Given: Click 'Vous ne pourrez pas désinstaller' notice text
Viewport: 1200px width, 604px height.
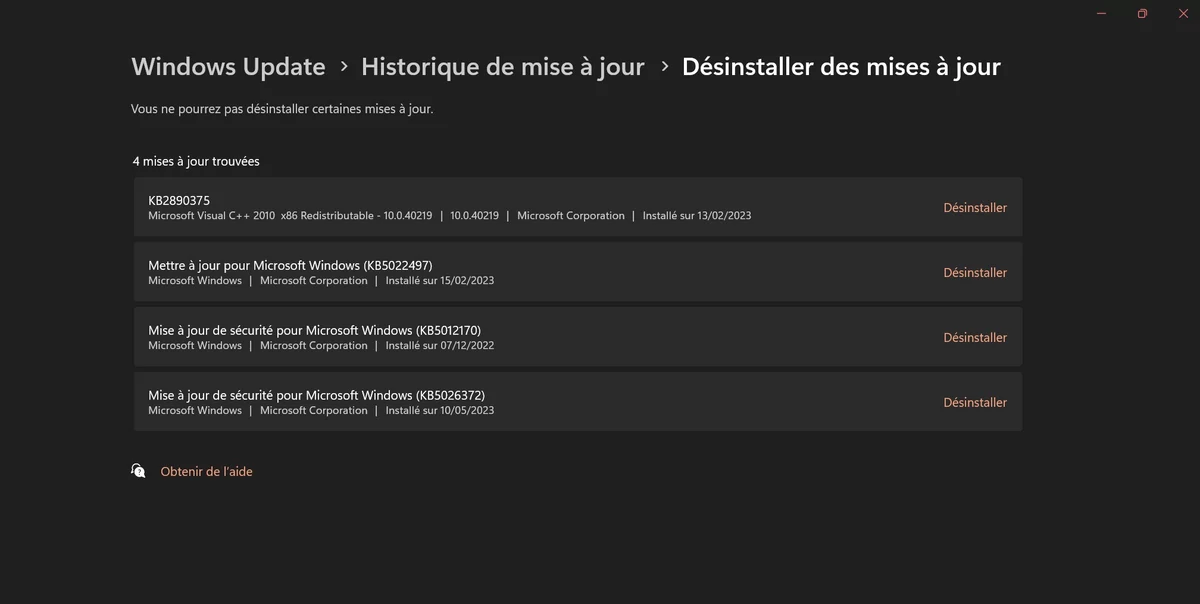Looking at the screenshot, I should [x=282, y=109].
